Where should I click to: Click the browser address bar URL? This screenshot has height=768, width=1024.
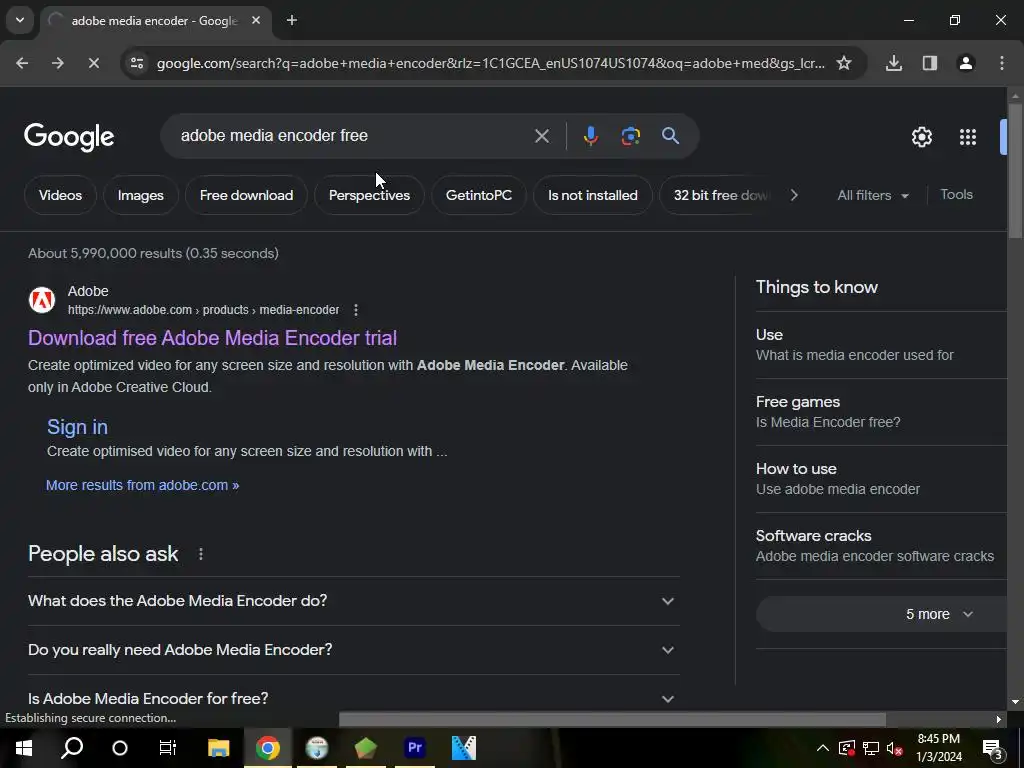[490, 63]
